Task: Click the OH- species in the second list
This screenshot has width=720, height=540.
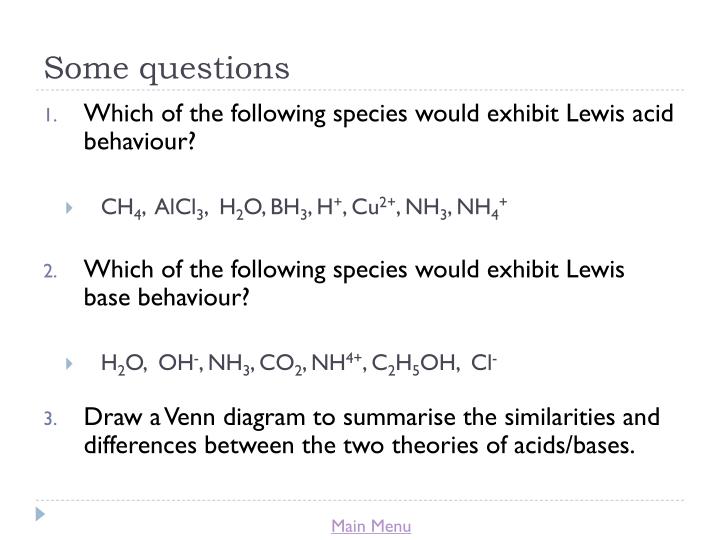Action: point(178,363)
